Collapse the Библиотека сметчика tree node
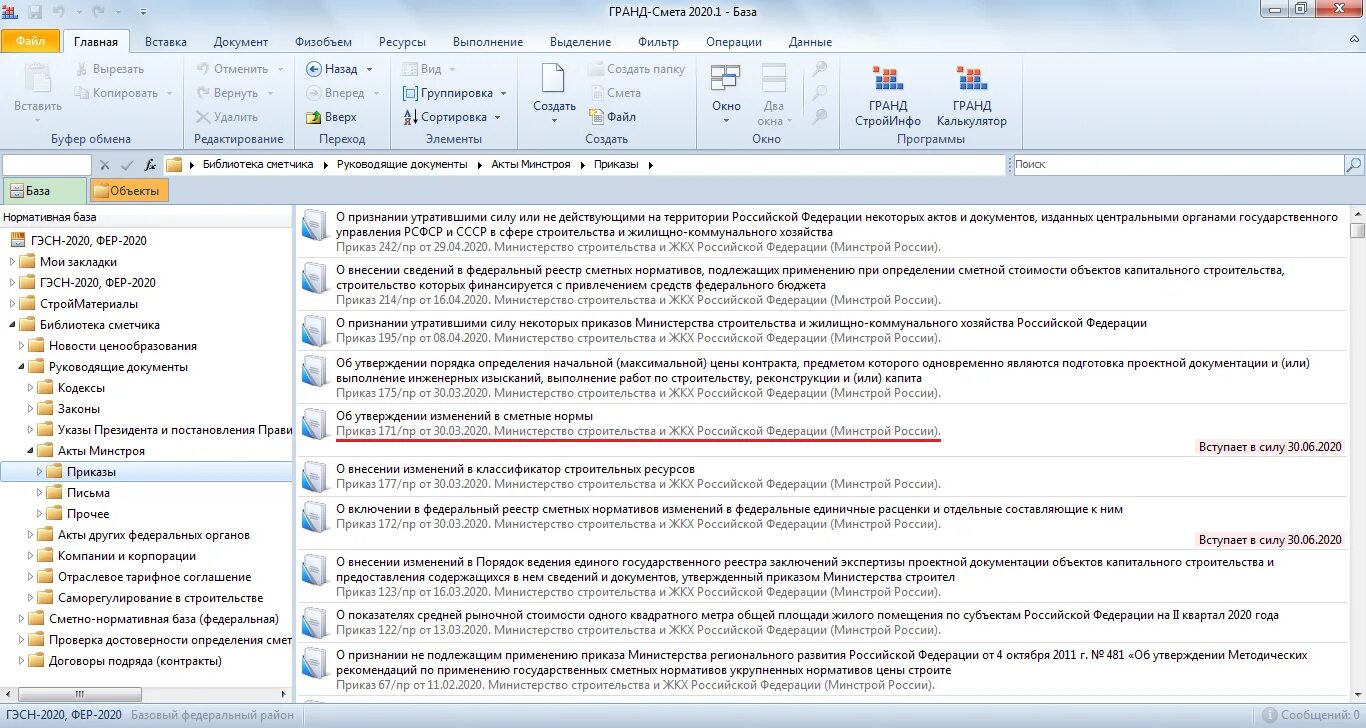Viewport: 1366px width, 728px height. pos(13,325)
